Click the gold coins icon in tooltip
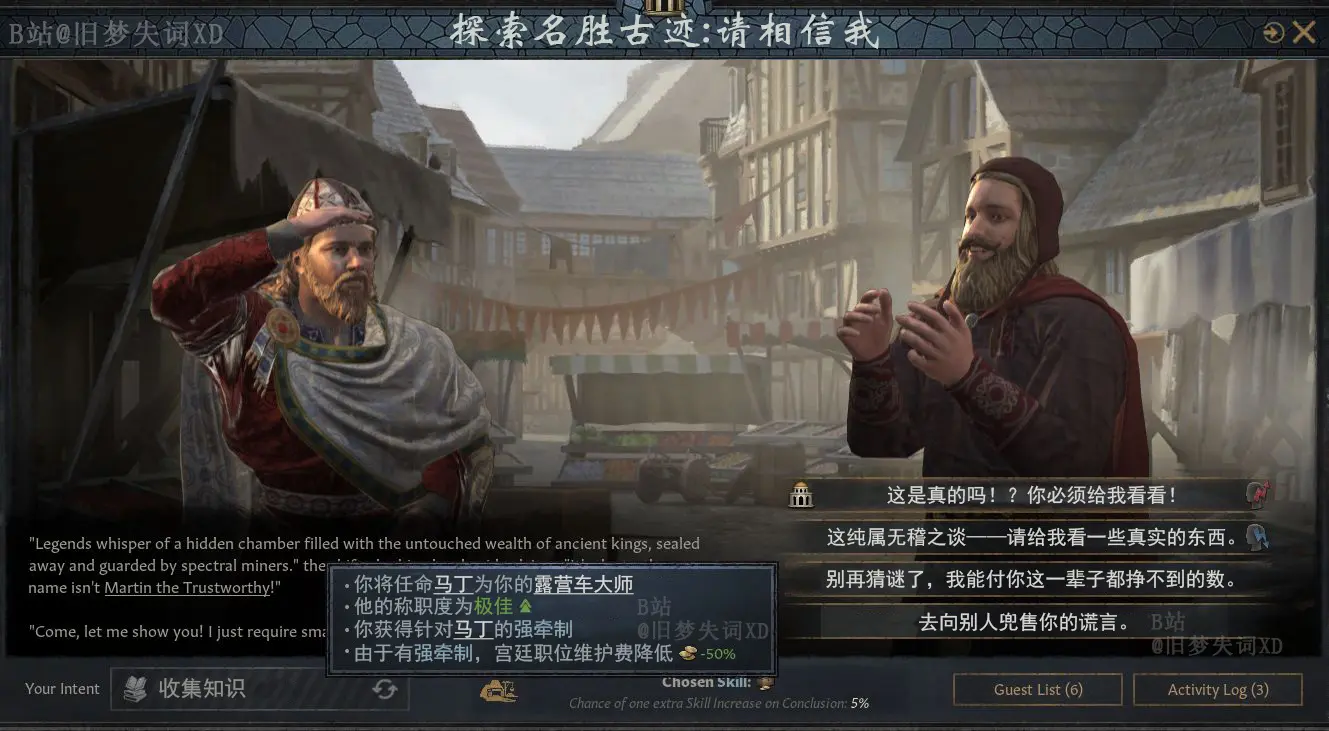Screen dimensions: 1329x731 click(688, 654)
